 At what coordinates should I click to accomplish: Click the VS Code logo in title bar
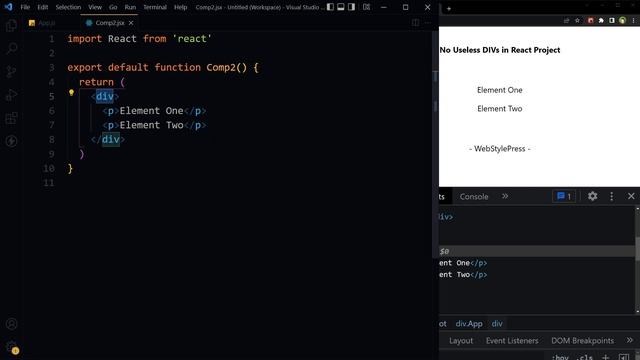(8, 7)
